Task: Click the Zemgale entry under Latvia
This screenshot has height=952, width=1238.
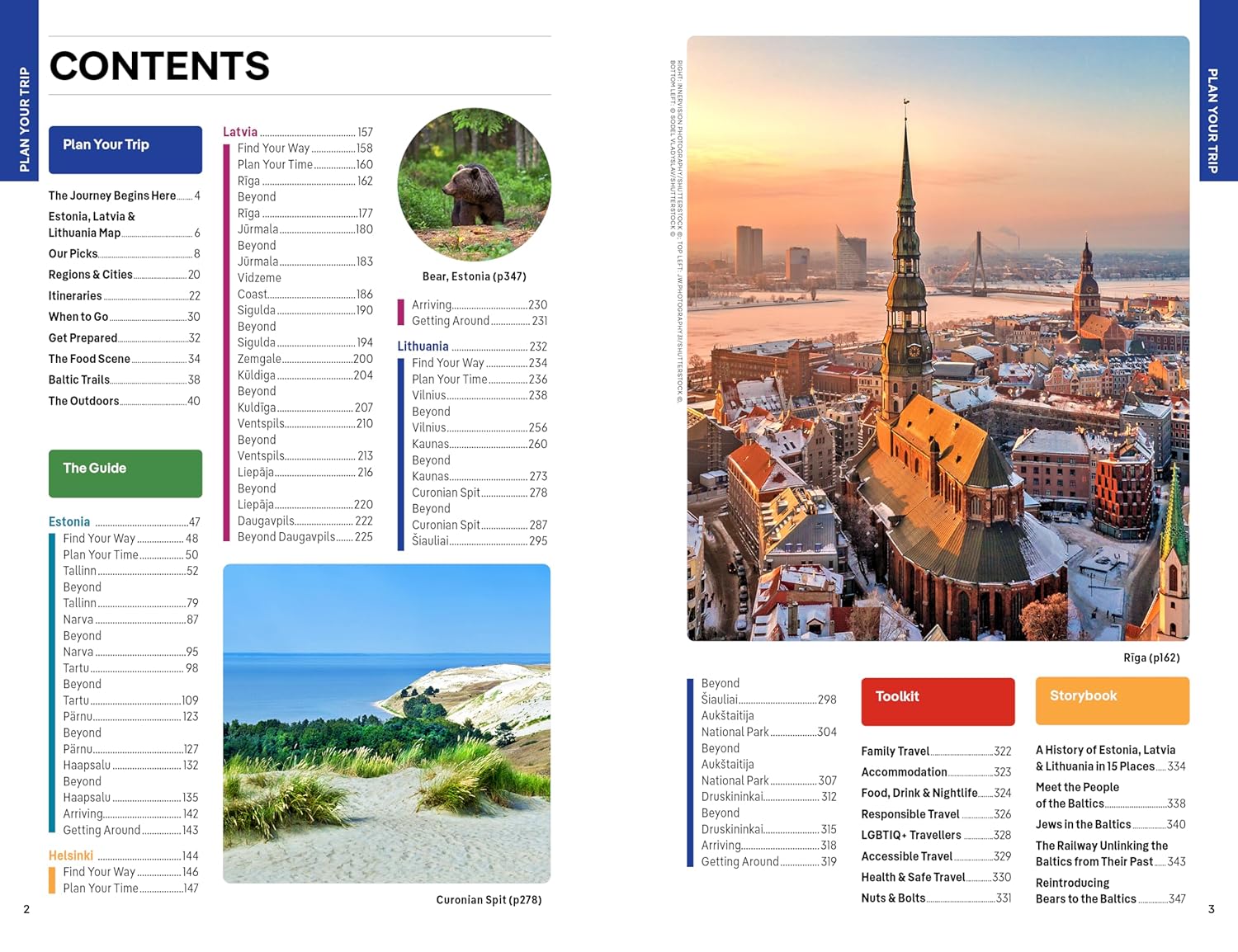Action: coord(259,359)
